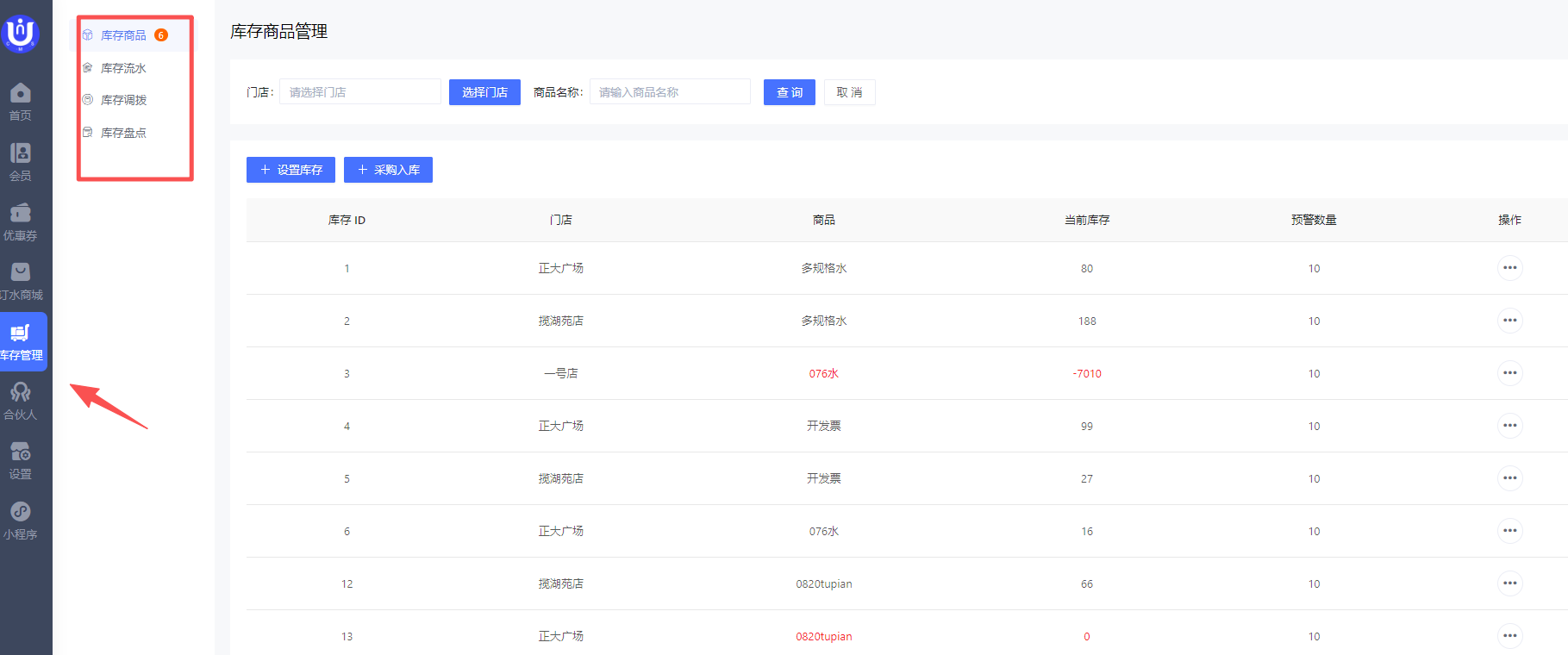Open the 合伙人 partners sidebar icon

tap(21, 401)
